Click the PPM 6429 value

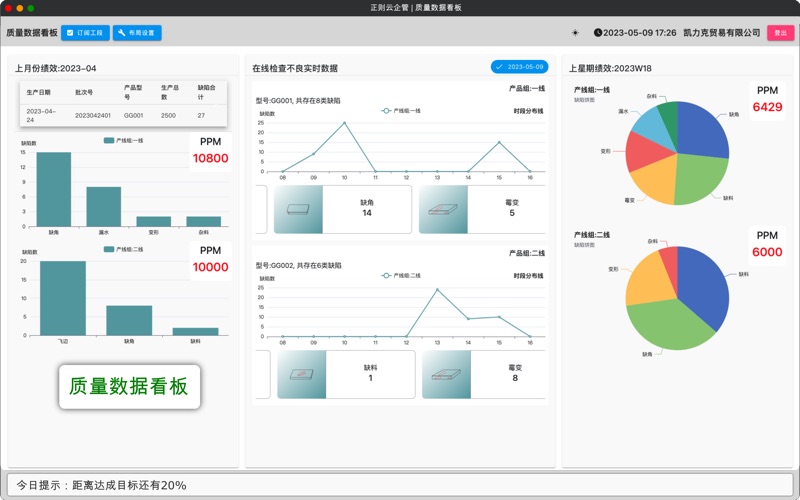click(767, 107)
